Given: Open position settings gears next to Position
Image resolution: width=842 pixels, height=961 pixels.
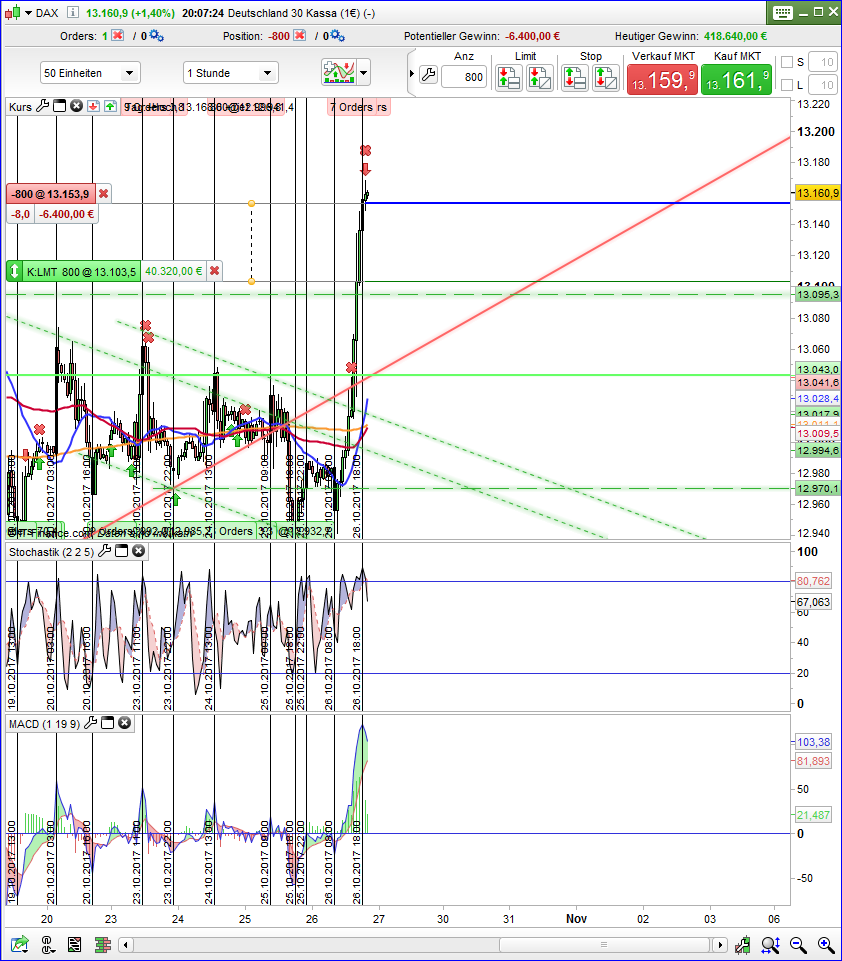Looking at the screenshot, I should [x=338, y=36].
